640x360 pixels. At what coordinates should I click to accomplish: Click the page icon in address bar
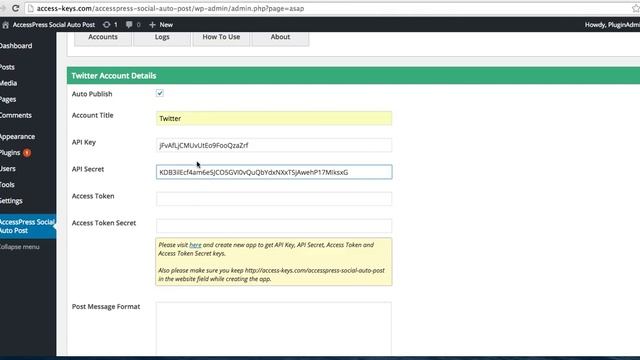[30, 8]
